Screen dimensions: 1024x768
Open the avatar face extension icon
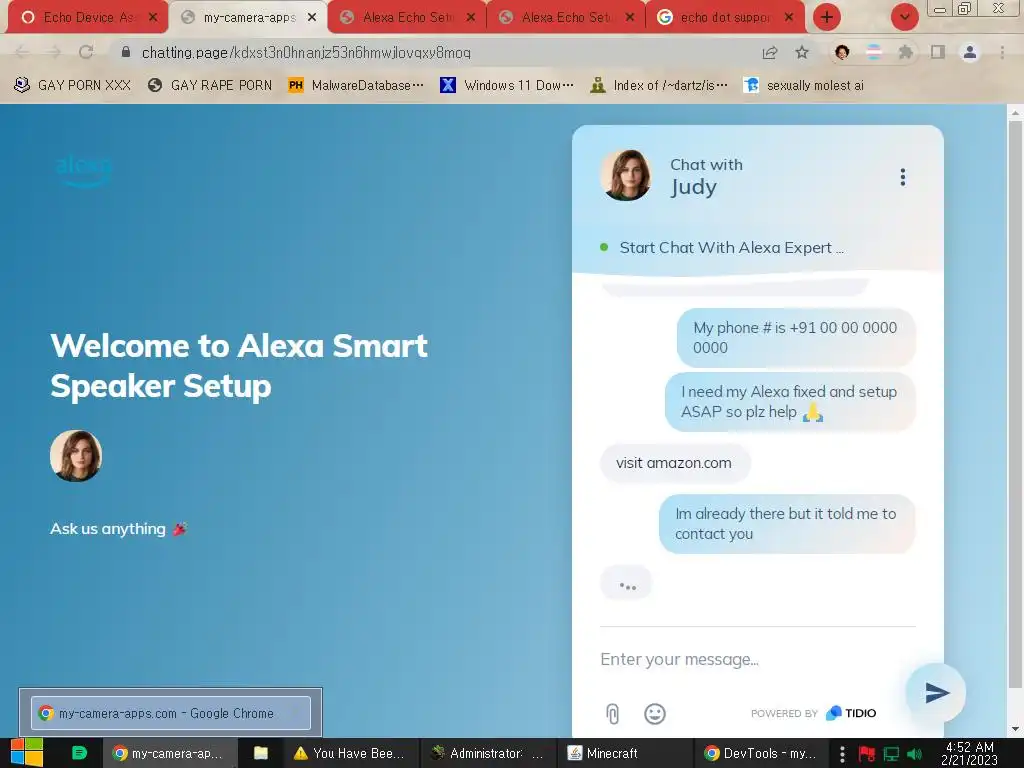pyautogui.click(x=842, y=53)
